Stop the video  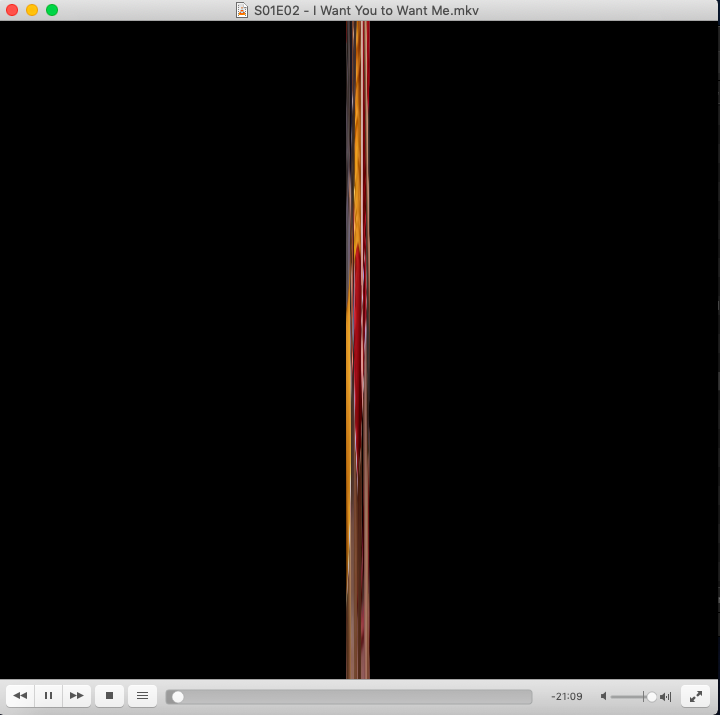click(x=109, y=696)
